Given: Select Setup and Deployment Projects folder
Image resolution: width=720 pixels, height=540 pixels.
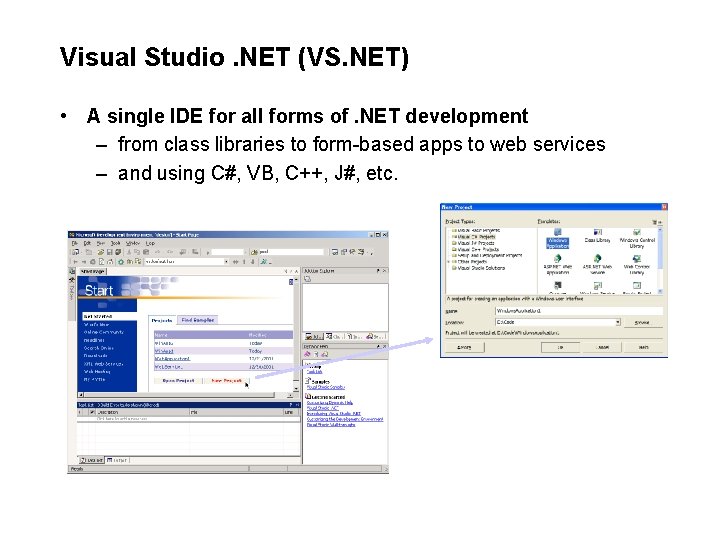Looking at the screenshot, I should [487, 255].
